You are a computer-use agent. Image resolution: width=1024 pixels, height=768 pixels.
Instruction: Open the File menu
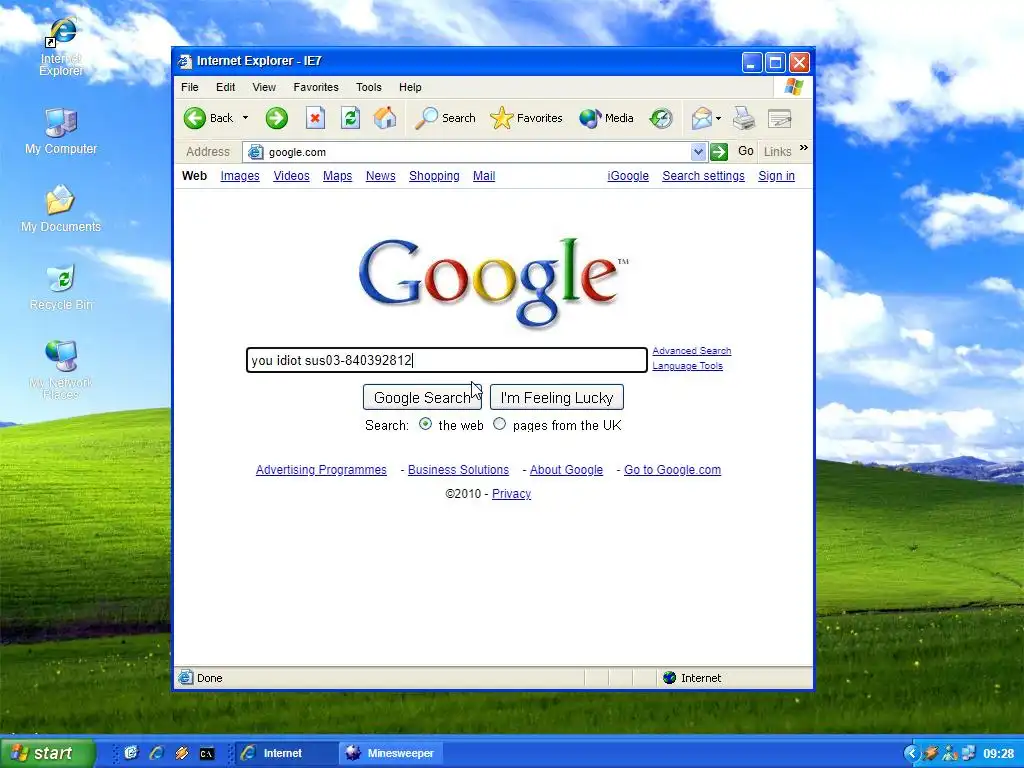tap(190, 87)
